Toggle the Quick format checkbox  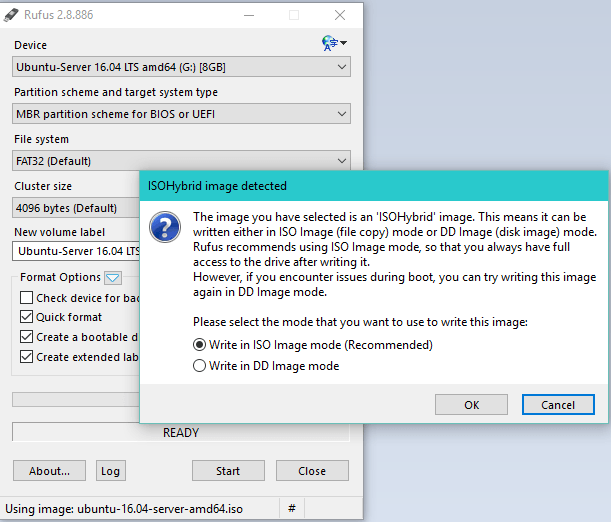[26, 316]
